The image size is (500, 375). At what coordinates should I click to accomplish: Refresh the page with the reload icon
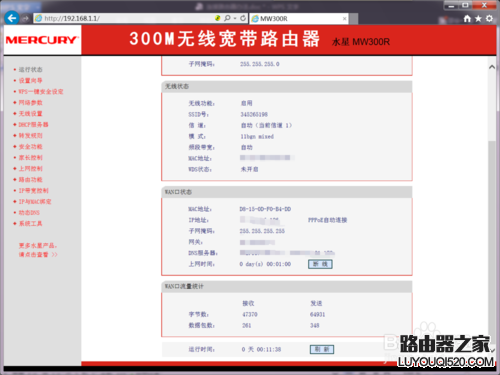(x=243, y=18)
